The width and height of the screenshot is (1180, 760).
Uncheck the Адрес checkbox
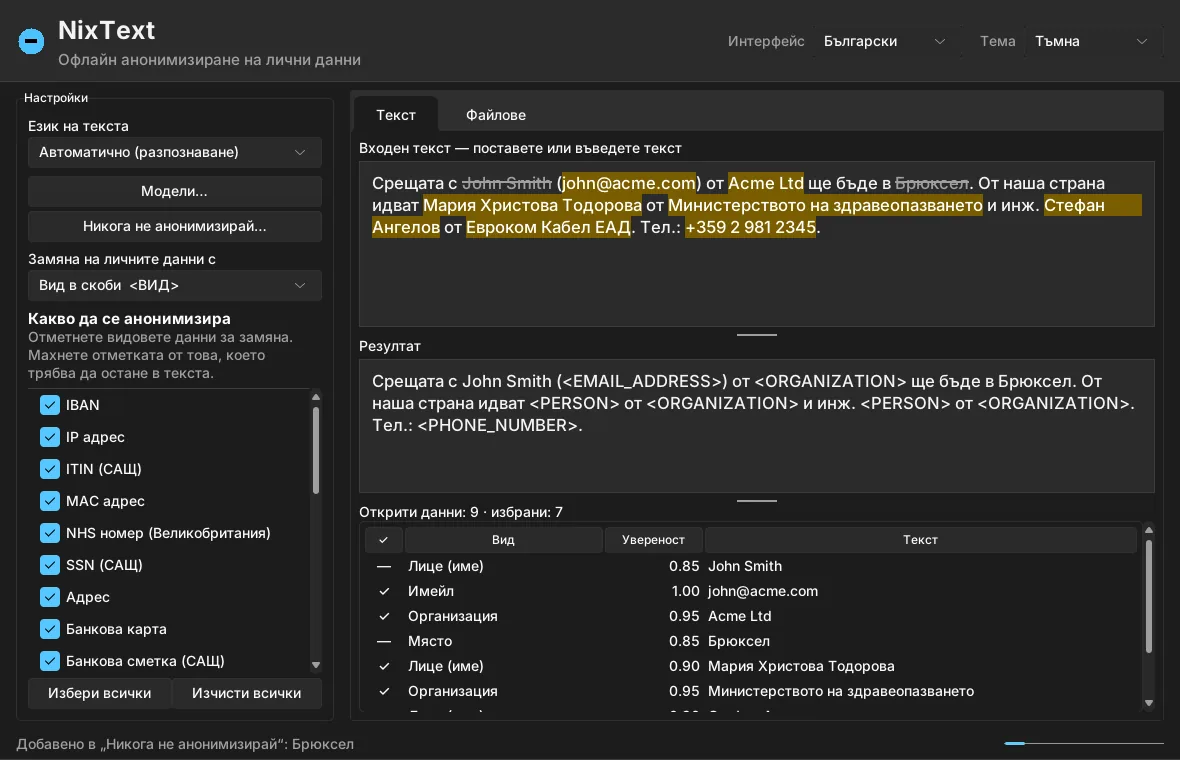(x=50, y=597)
